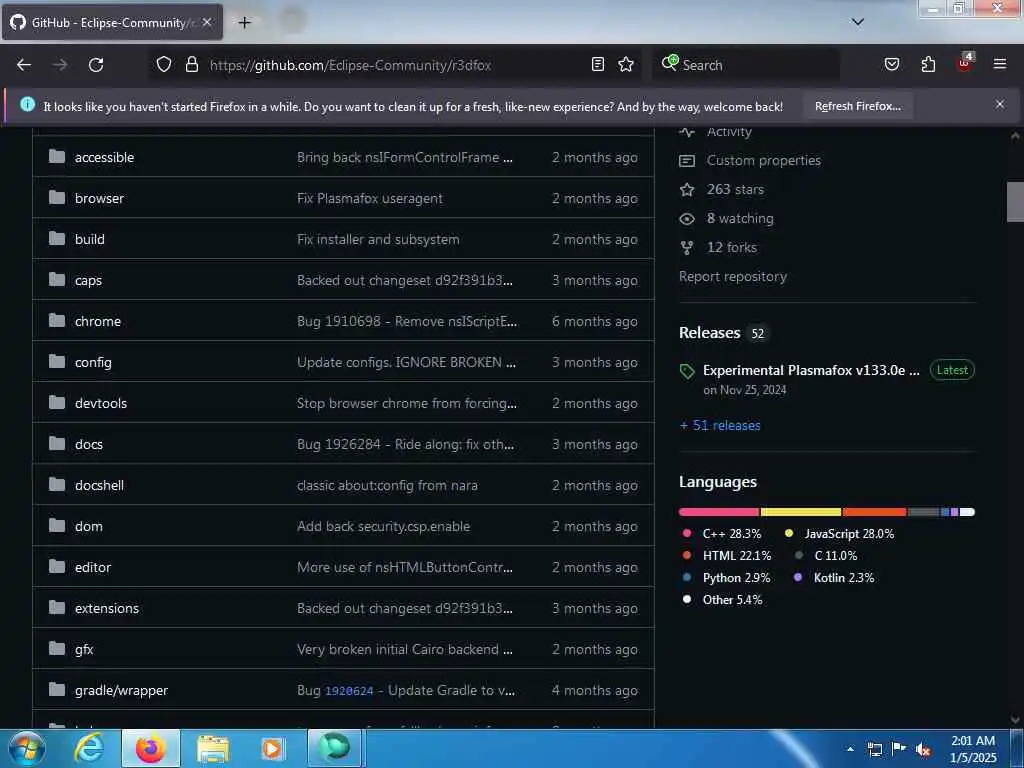The width and height of the screenshot is (1024, 768).
Task: Click the Refresh Firefox button
Action: [x=857, y=106]
